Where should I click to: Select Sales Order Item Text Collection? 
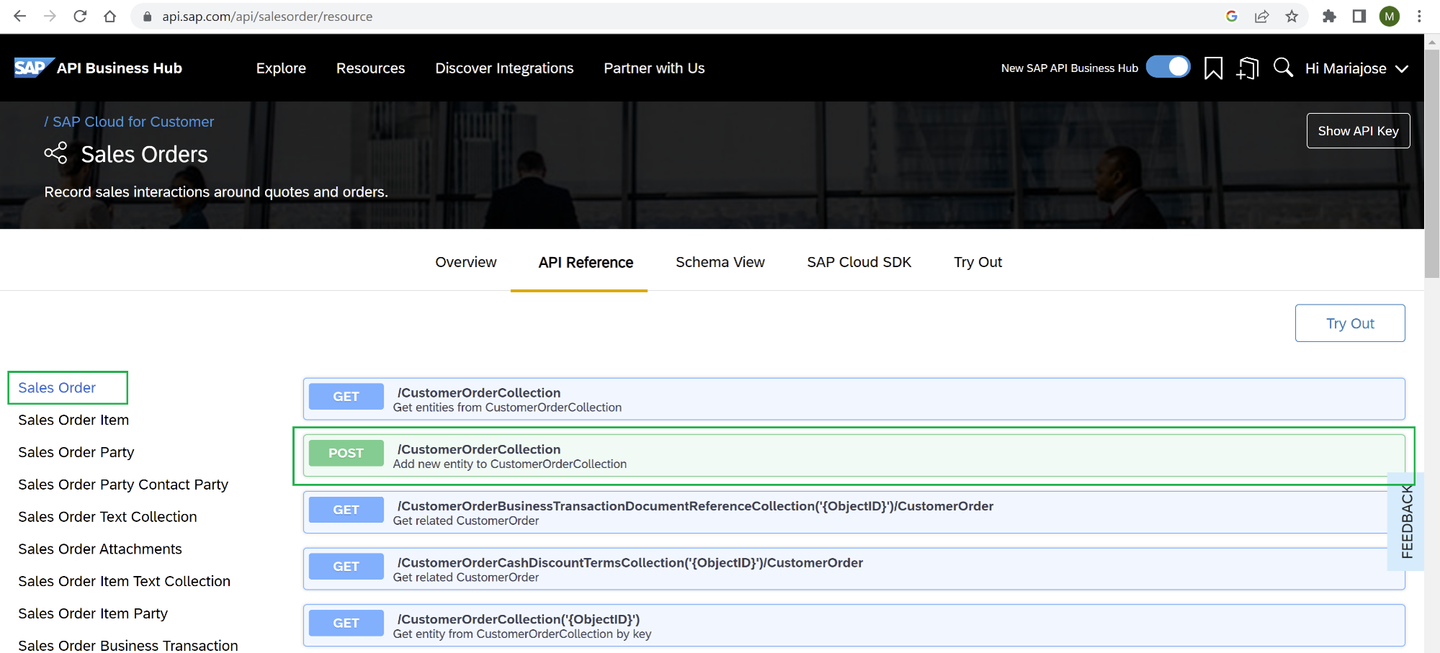[x=124, y=581]
